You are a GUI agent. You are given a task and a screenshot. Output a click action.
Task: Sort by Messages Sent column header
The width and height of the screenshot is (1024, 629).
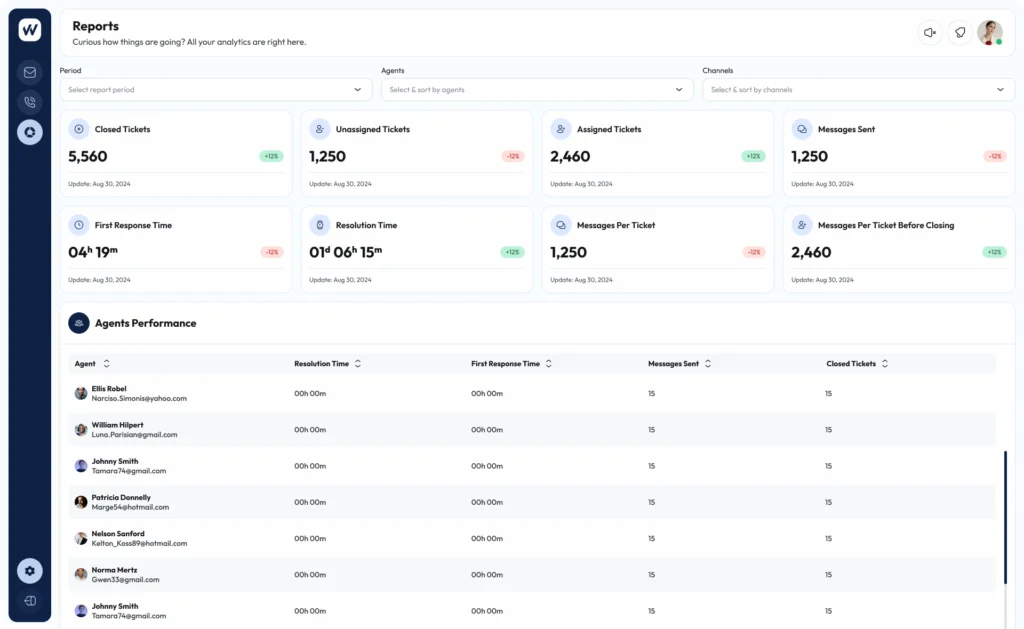pyautogui.click(x=708, y=364)
